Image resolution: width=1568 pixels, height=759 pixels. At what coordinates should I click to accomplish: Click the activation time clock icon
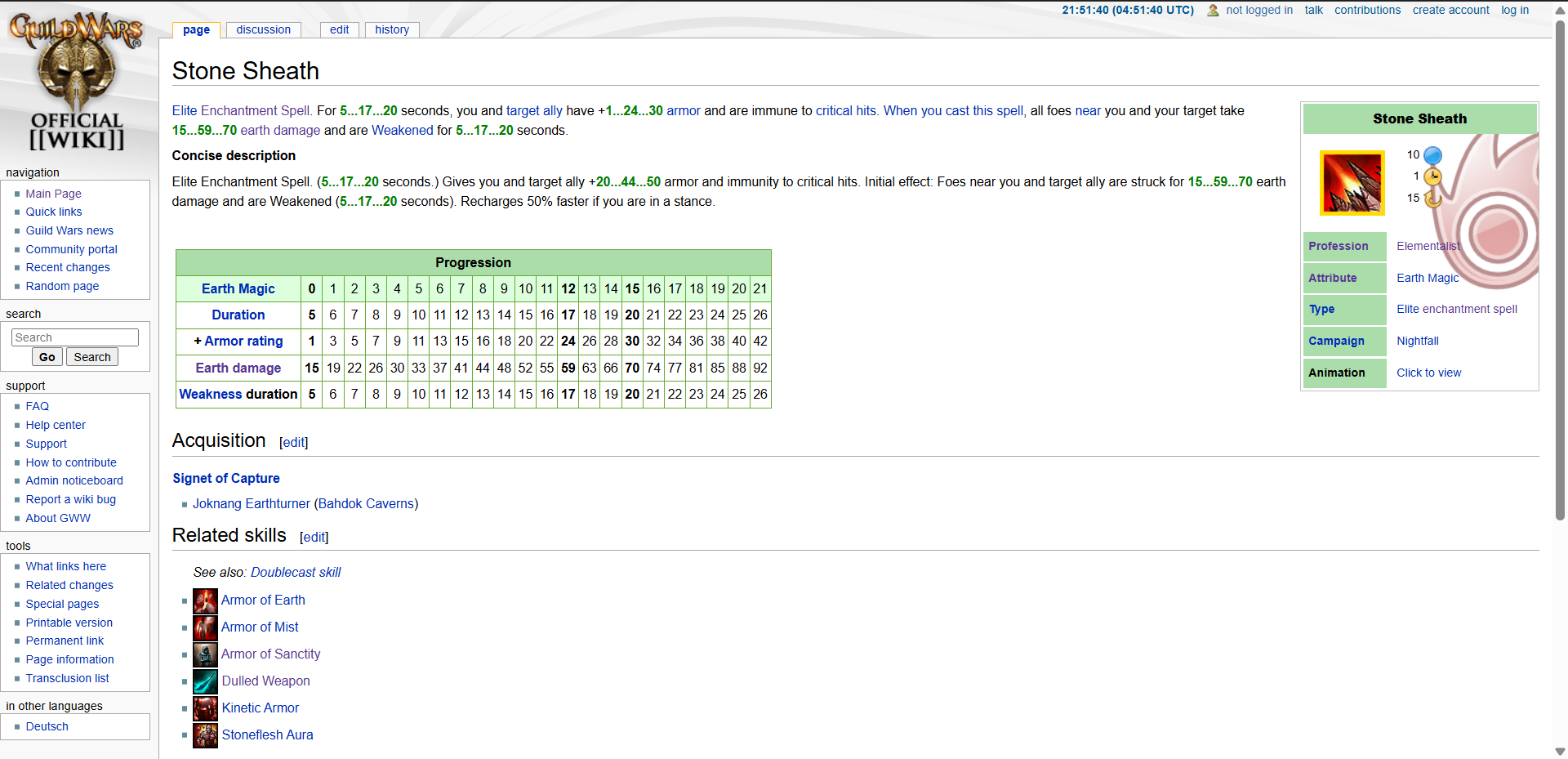point(1432,176)
